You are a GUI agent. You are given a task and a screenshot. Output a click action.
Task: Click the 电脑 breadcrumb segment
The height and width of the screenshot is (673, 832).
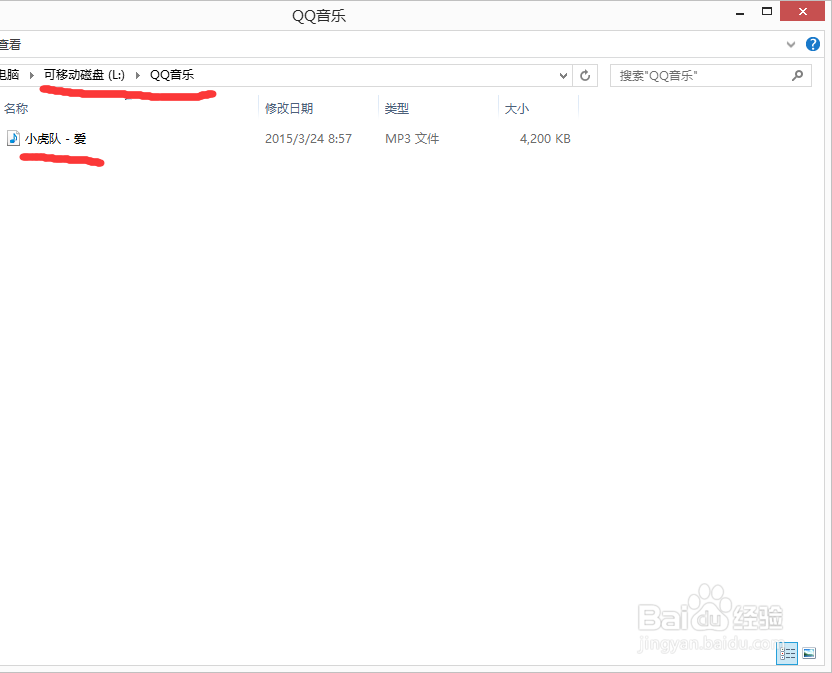click(10, 75)
